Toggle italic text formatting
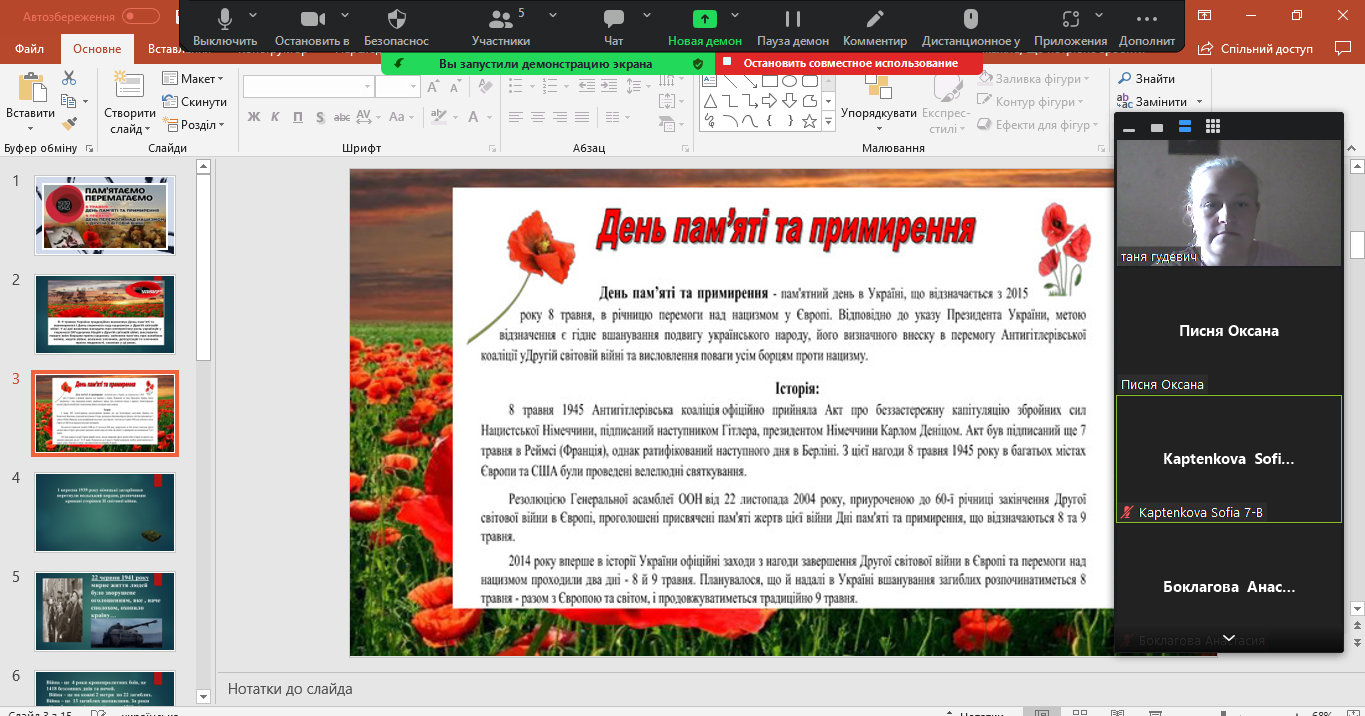 pos(275,117)
